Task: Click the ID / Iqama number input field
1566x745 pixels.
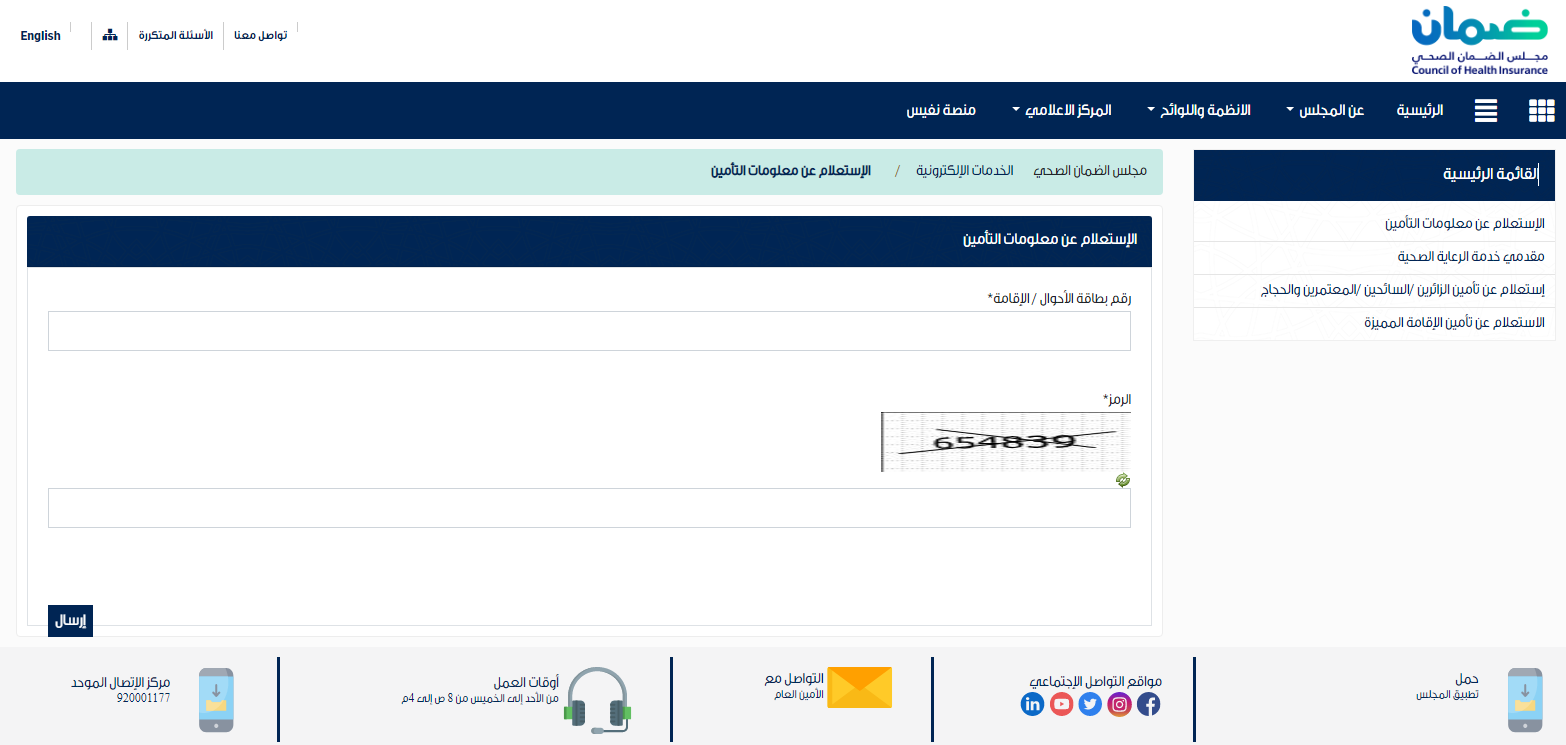Action: pos(589,331)
